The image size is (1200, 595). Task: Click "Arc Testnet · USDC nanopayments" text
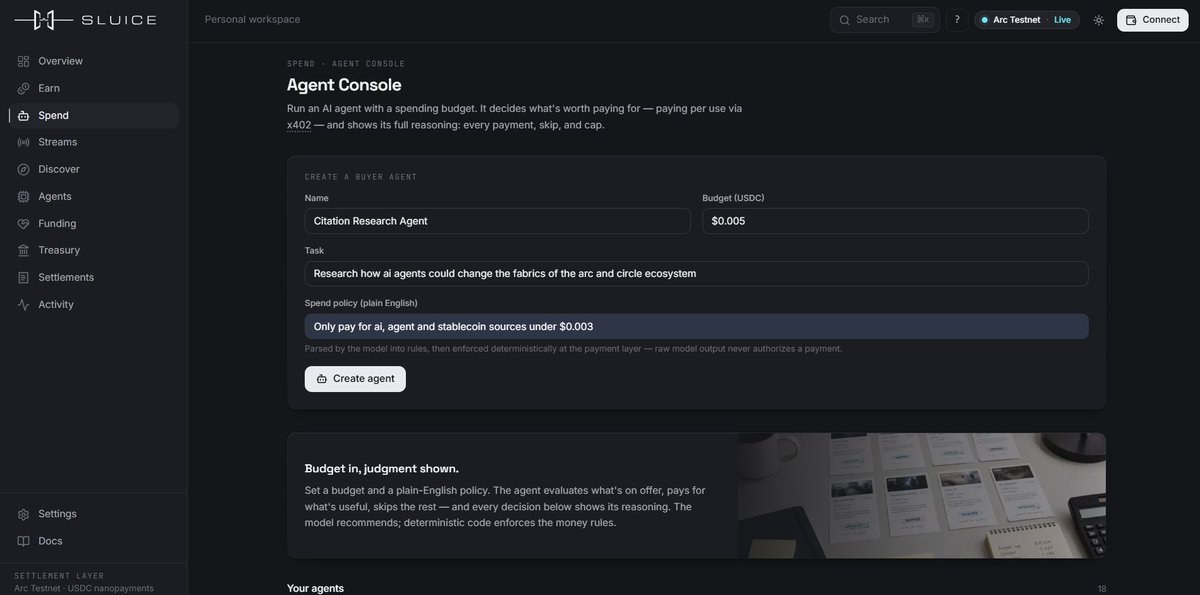[x=84, y=588]
